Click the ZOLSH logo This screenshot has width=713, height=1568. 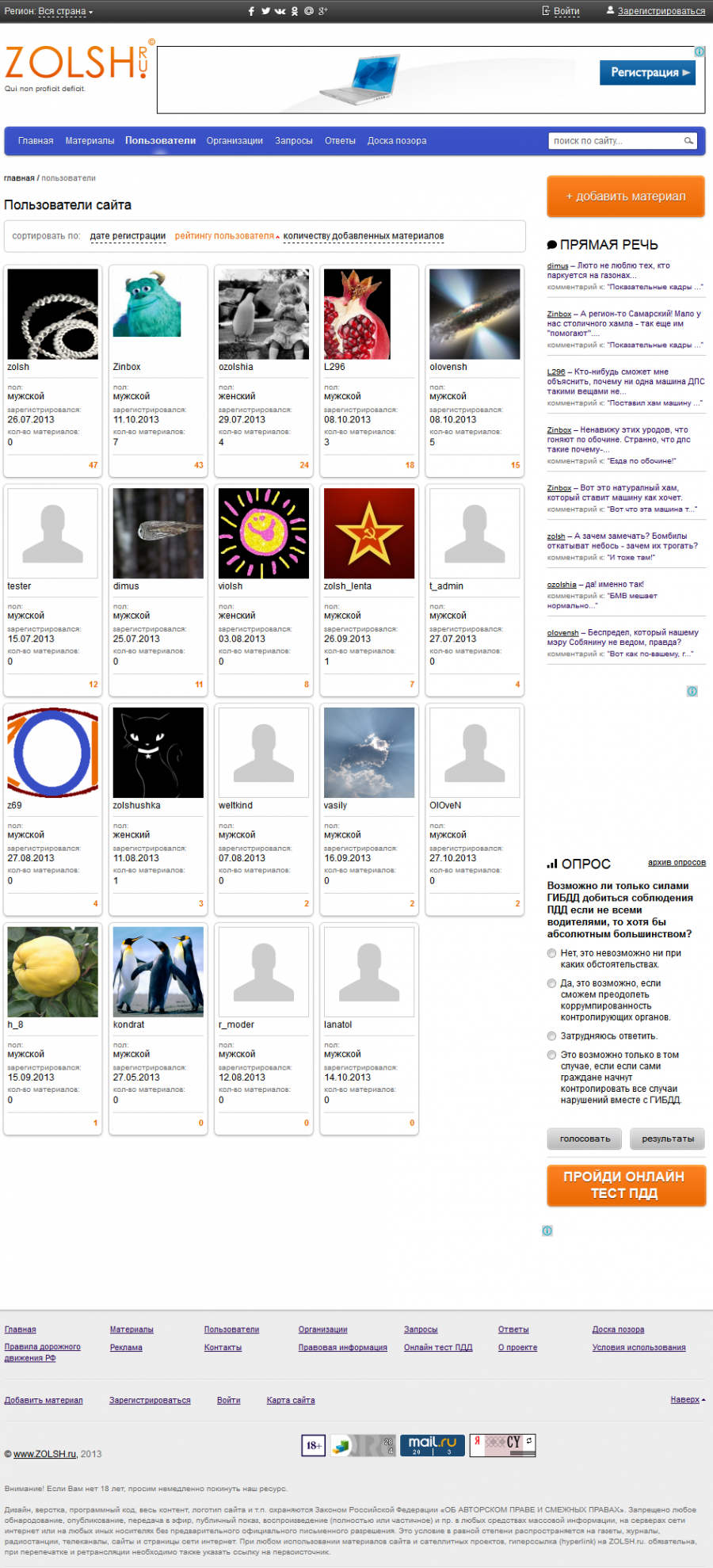[76, 63]
